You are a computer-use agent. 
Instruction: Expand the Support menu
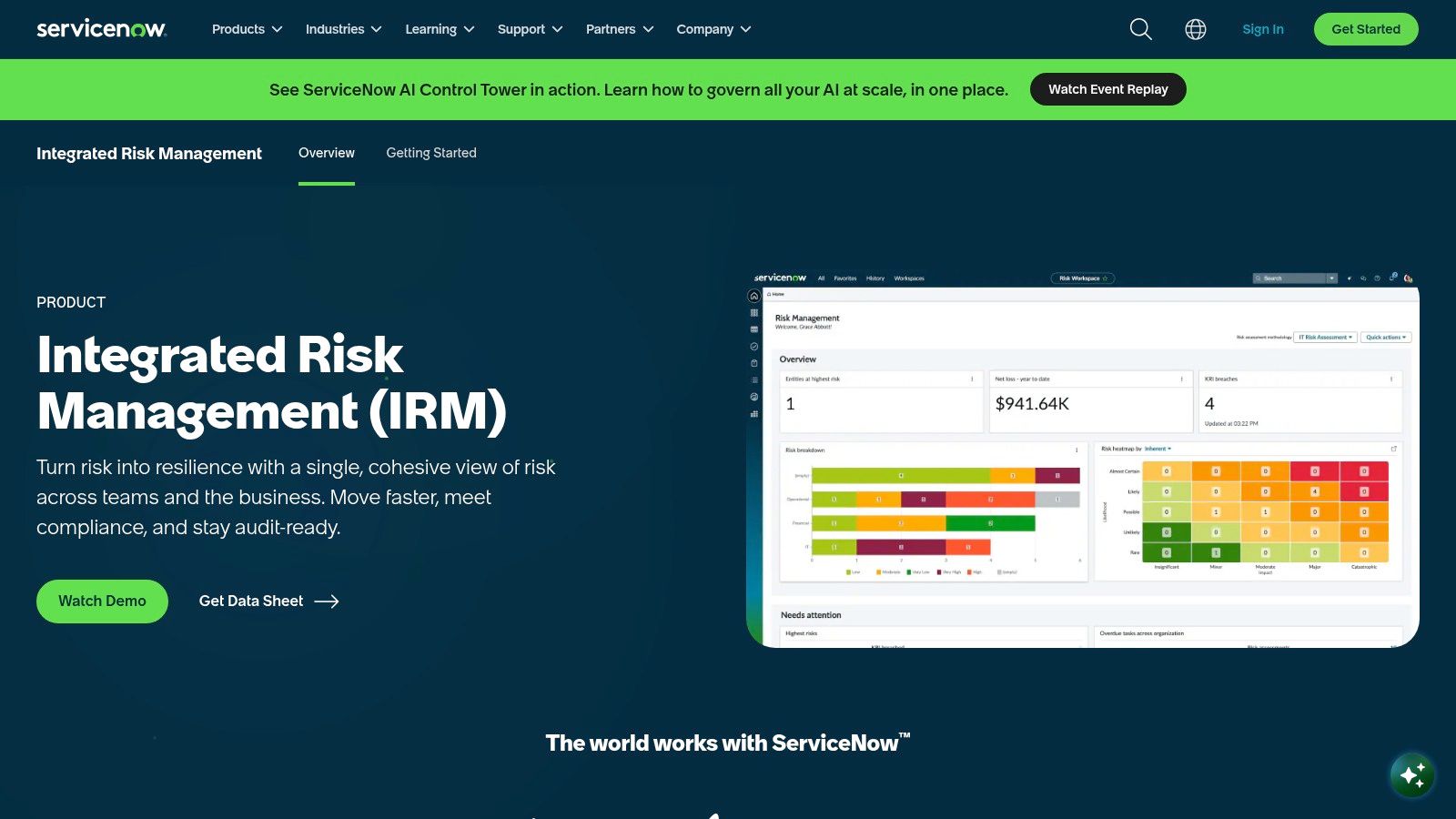(x=530, y=29)
